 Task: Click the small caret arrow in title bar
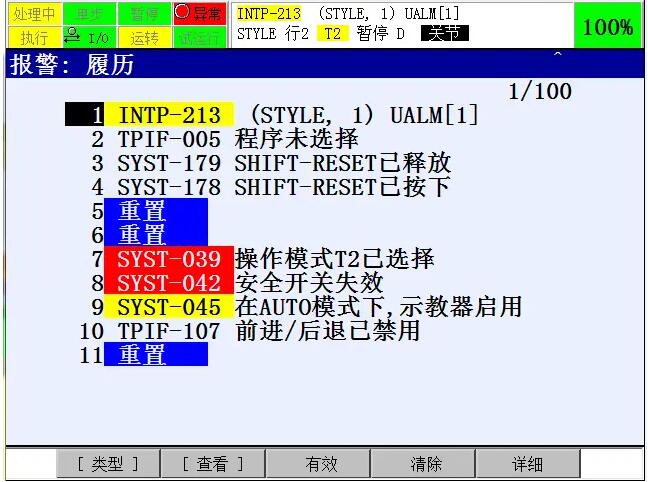point(557,54)
